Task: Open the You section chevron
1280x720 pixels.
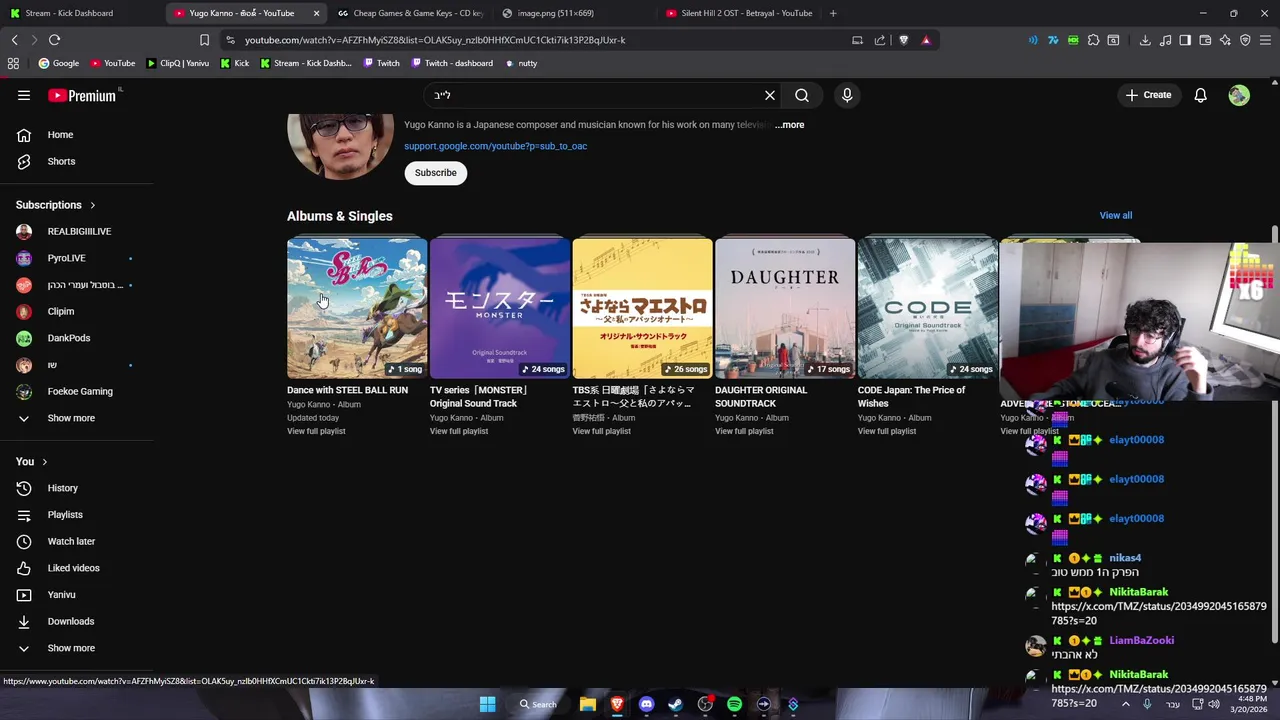Action: click(x=44, y=462)
